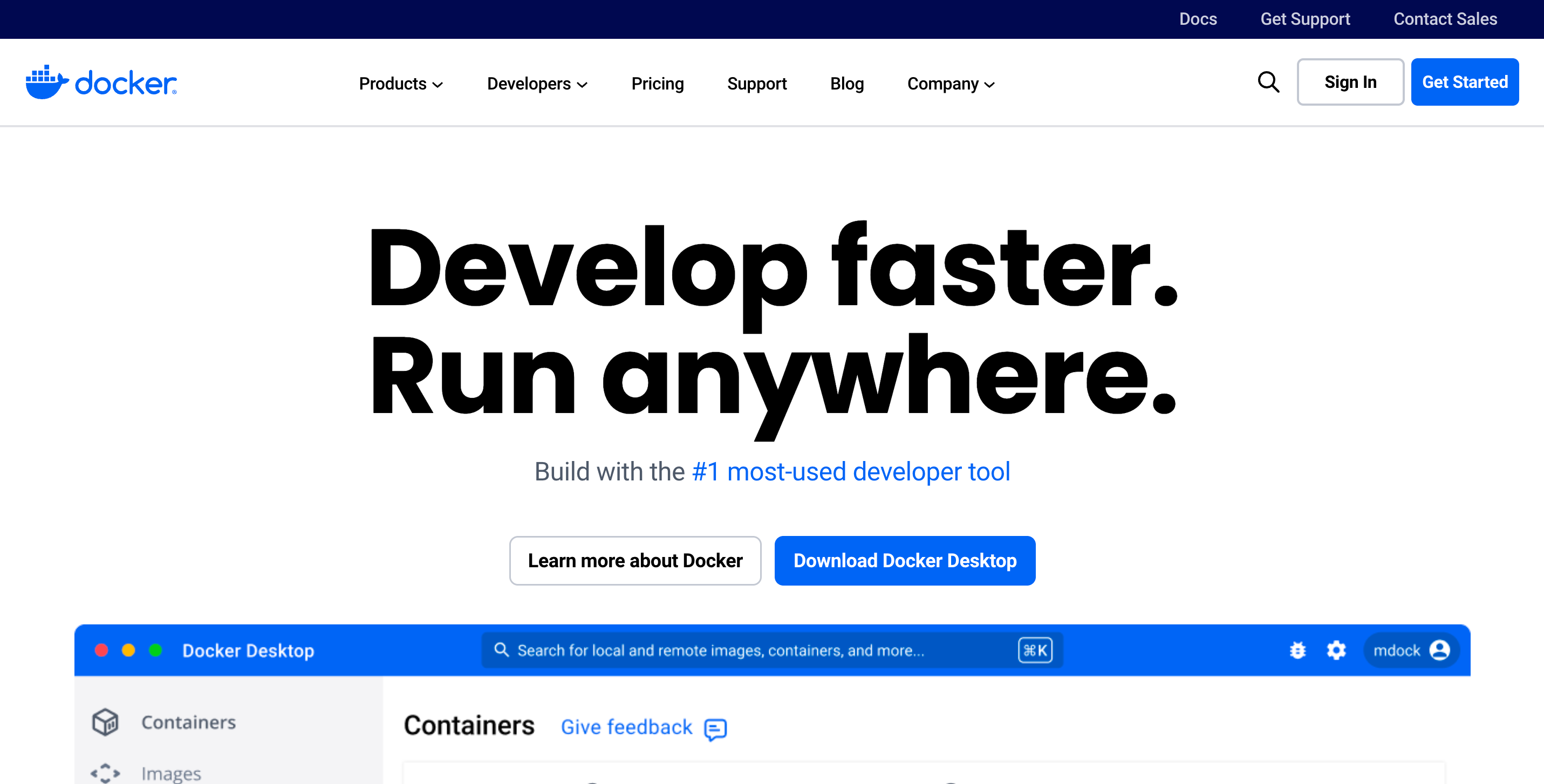This screenshot has height=784, width=1544.
Task: Select Images label in Docker Desktop sidebar
Action: pos(172,773)
